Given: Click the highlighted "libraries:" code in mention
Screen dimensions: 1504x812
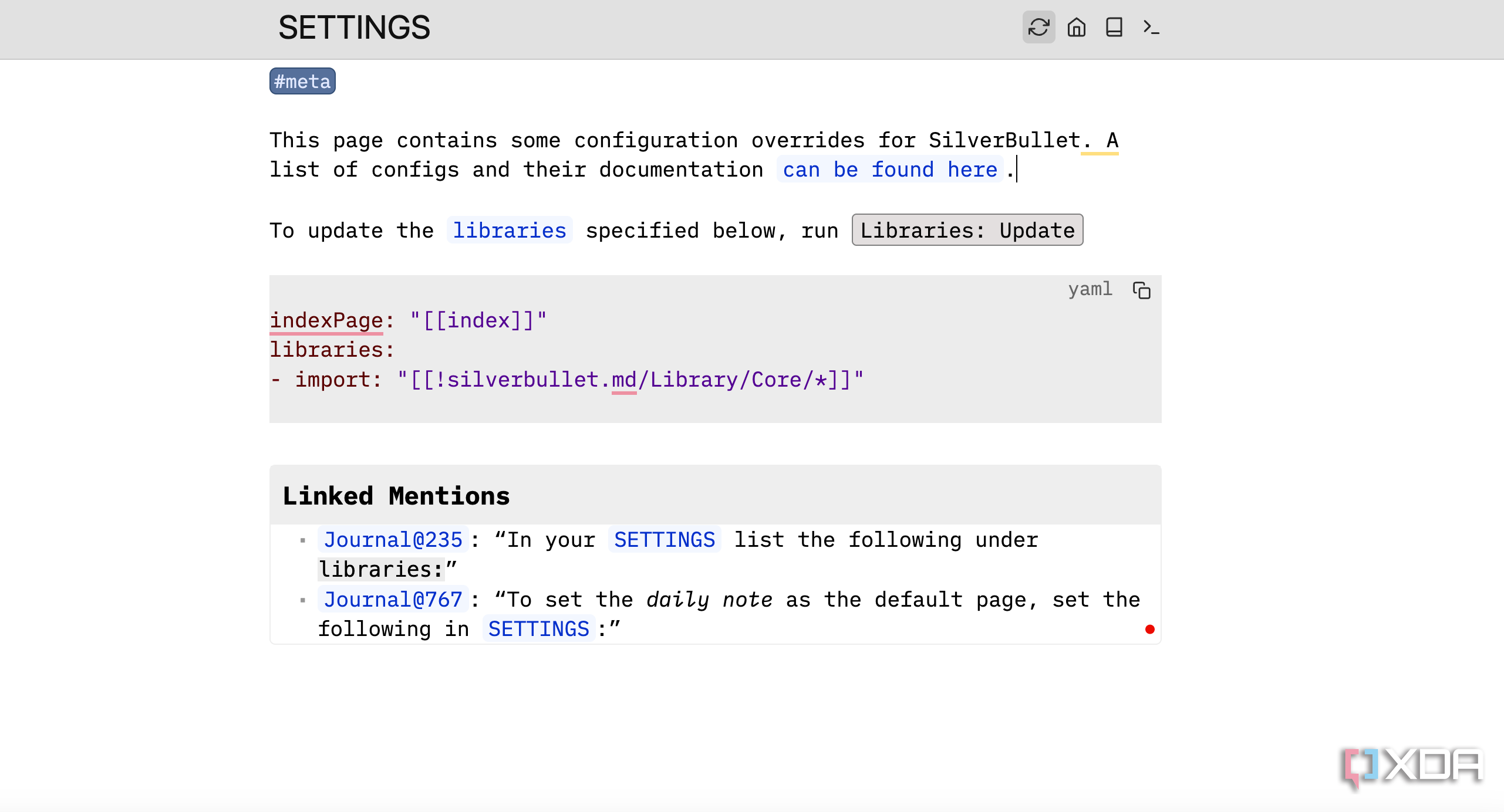Looking at the screenshot, I should pyautogui.click(x=381, y=569).
